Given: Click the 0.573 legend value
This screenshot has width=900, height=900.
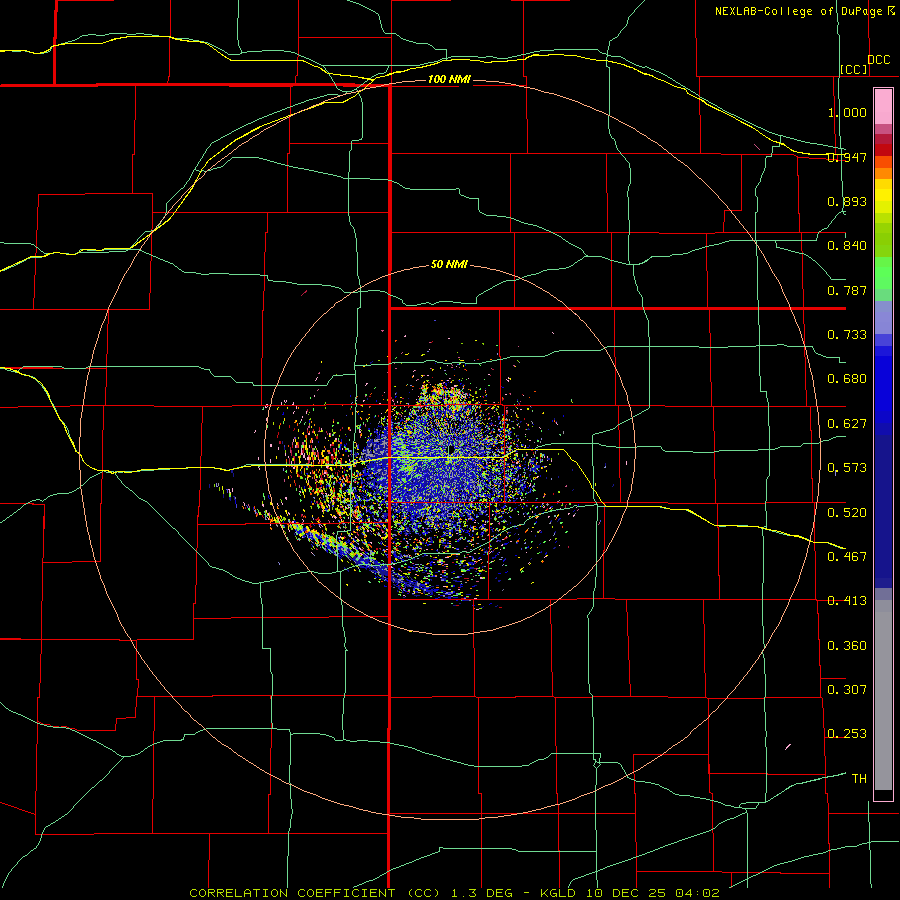Looking at the screenshot, I should (847, 468).
